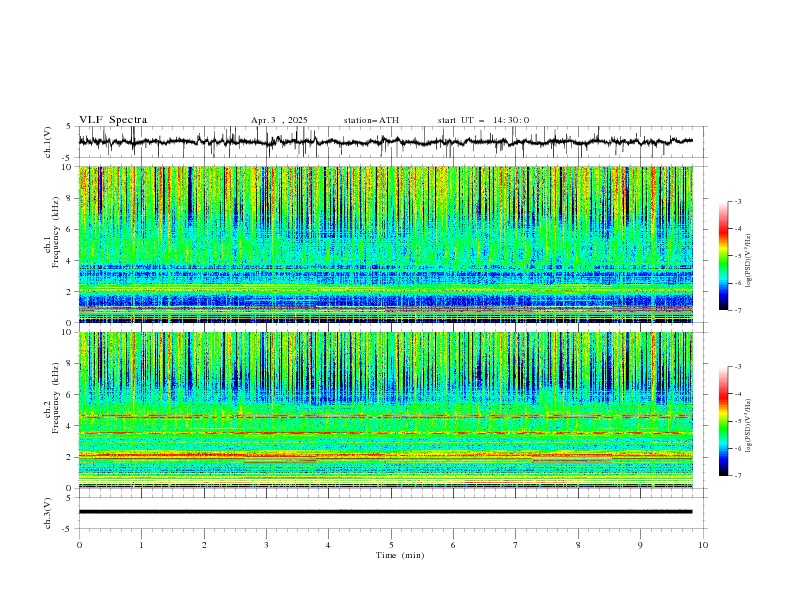Image resolution: width=792 pixels, height=612 pixels.
Task: Click time axis tick label "9"
Action: pos(640,545)
